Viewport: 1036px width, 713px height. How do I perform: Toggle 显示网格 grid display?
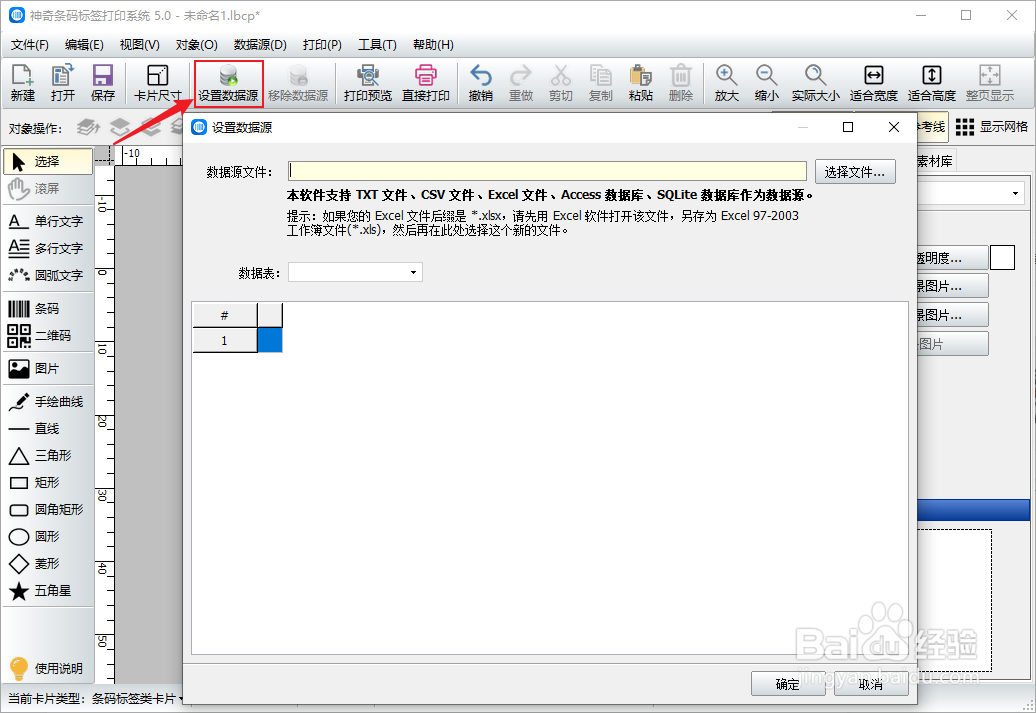992,127
